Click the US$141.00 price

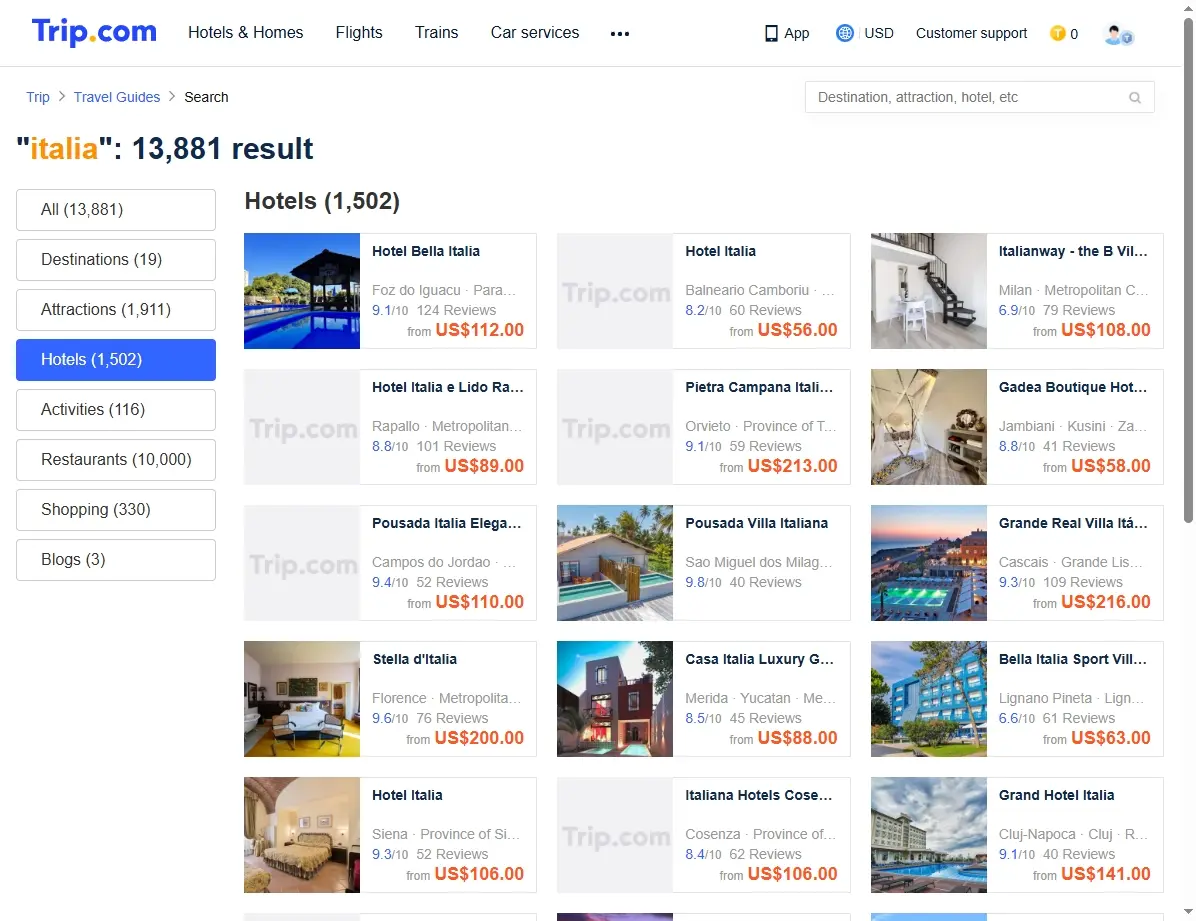click(1105, 874)
